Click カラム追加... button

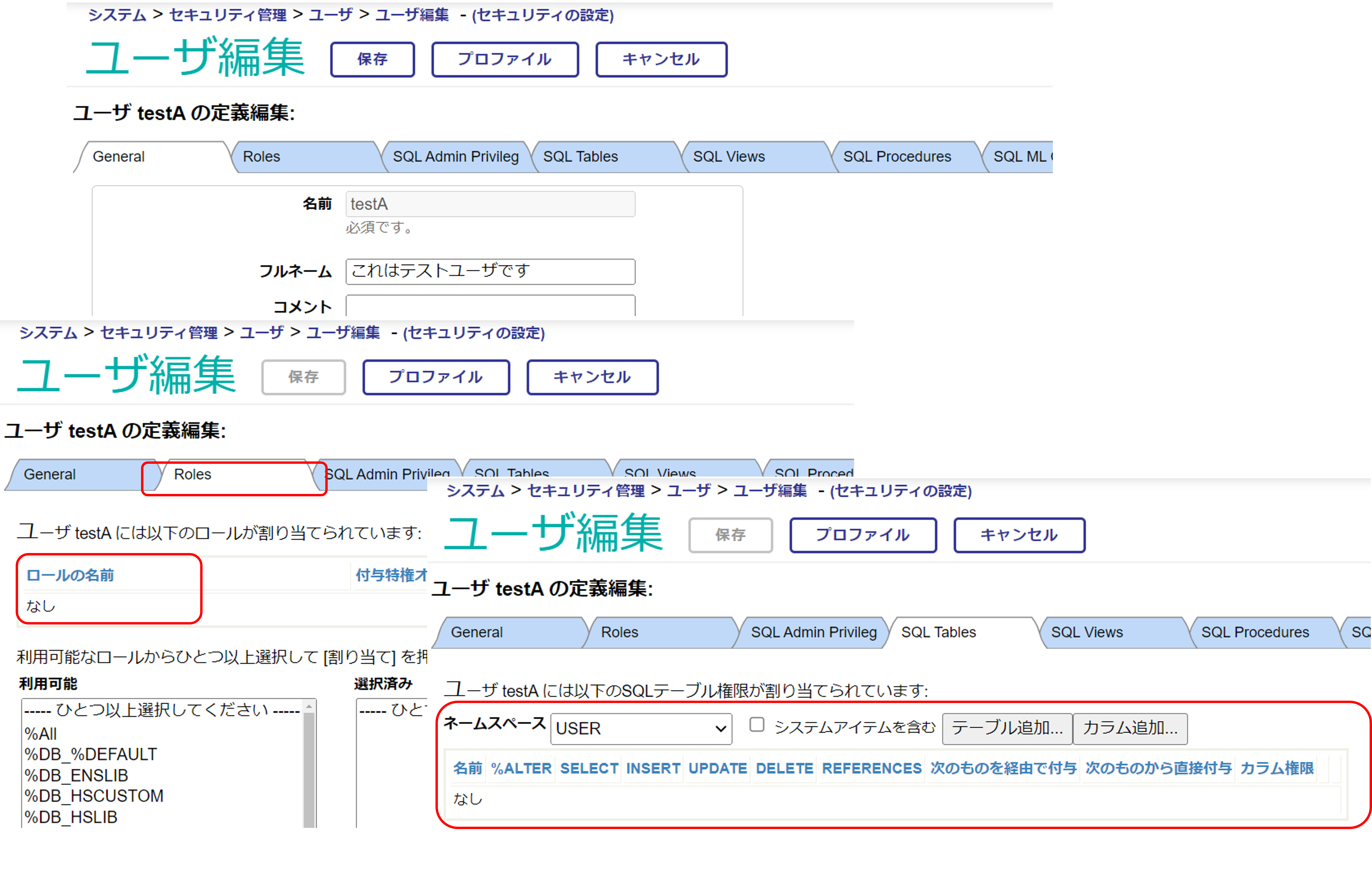point(1130,728)
